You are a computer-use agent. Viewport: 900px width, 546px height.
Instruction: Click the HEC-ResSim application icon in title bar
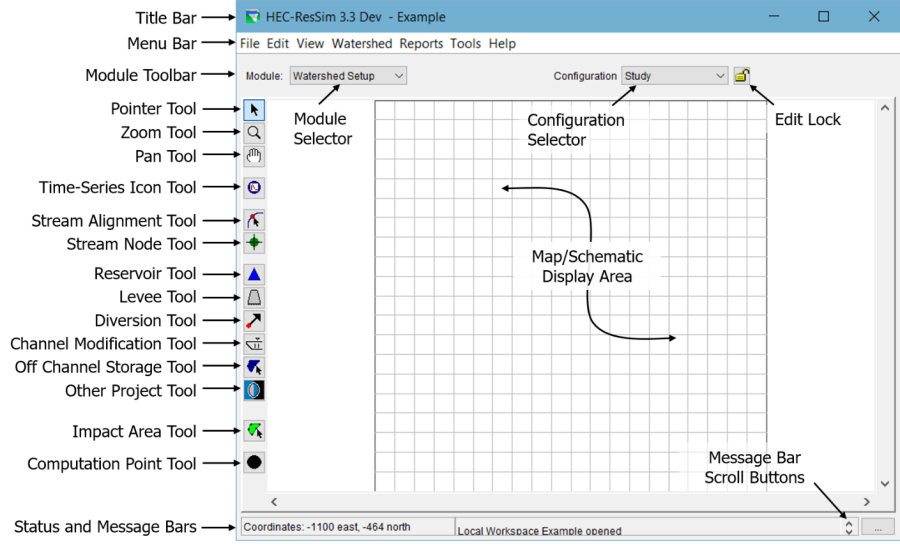pos(253,17)
